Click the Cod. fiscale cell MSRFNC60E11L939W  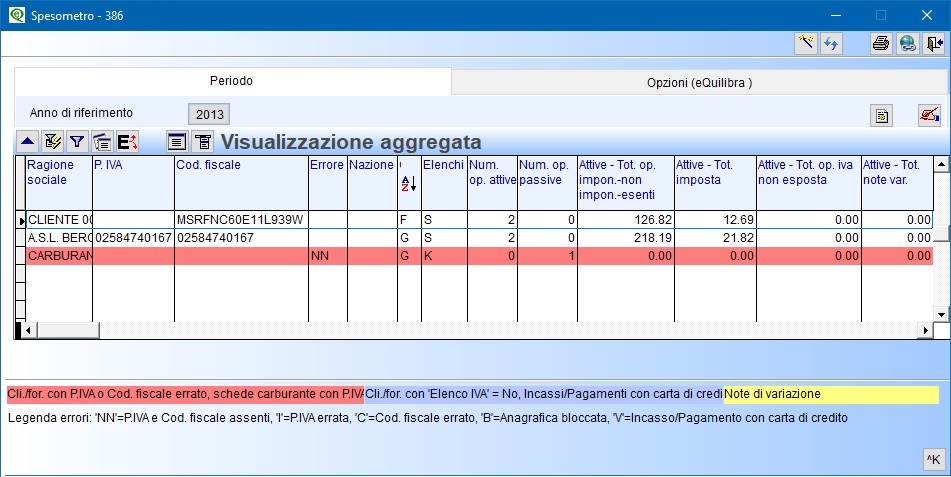(240, 219)
